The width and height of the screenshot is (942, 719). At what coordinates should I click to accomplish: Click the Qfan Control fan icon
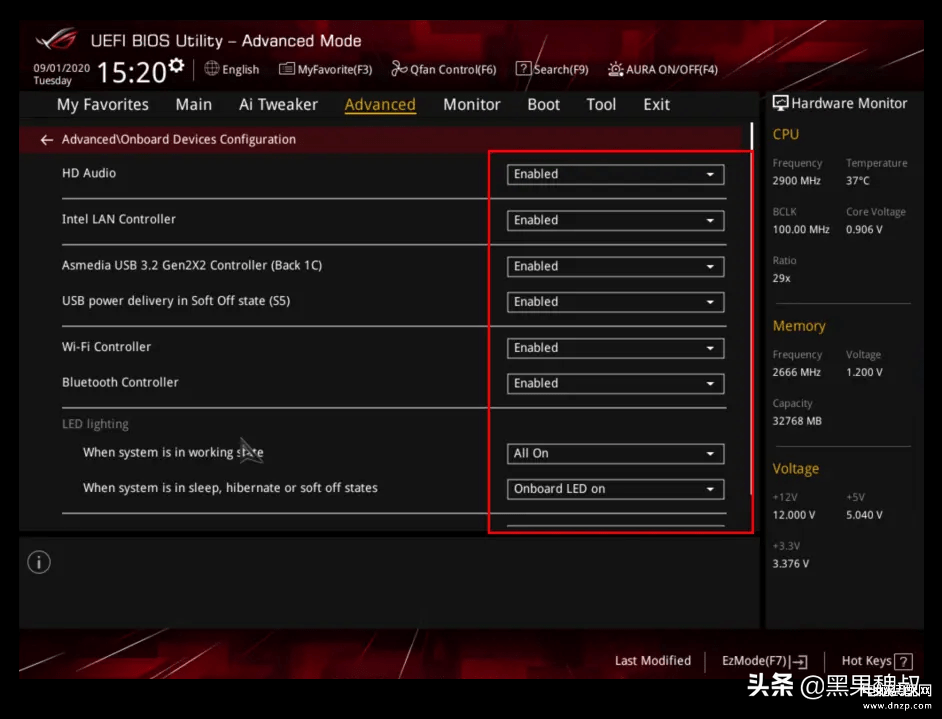click(x=399, y=69)
